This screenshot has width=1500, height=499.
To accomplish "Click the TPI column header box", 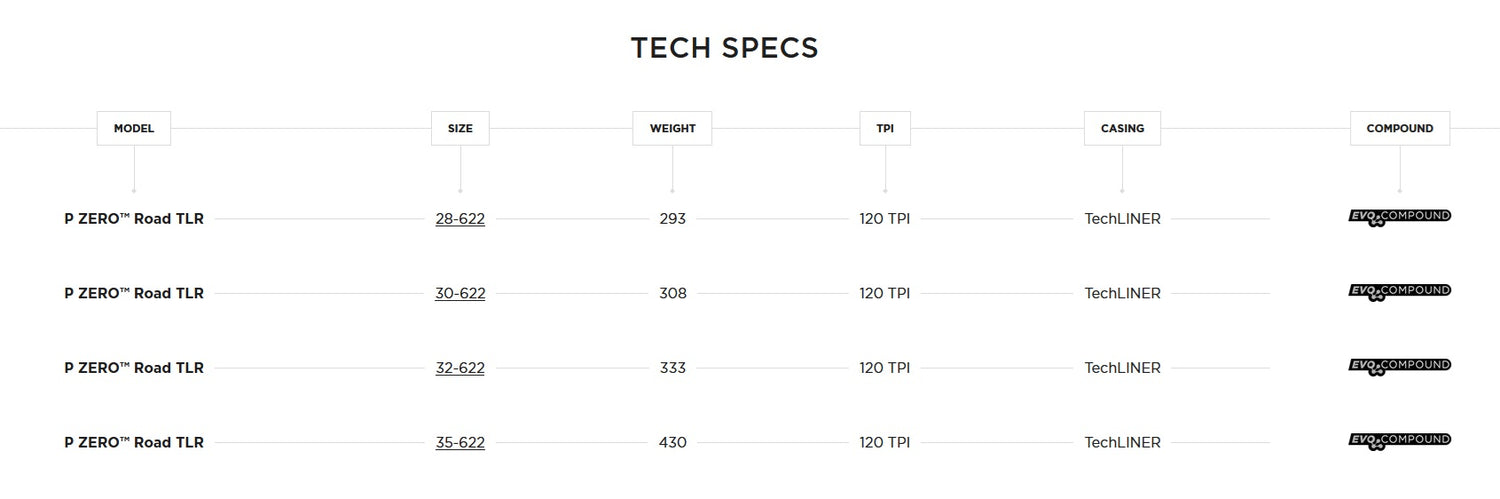I will click(x=885, y=128).
